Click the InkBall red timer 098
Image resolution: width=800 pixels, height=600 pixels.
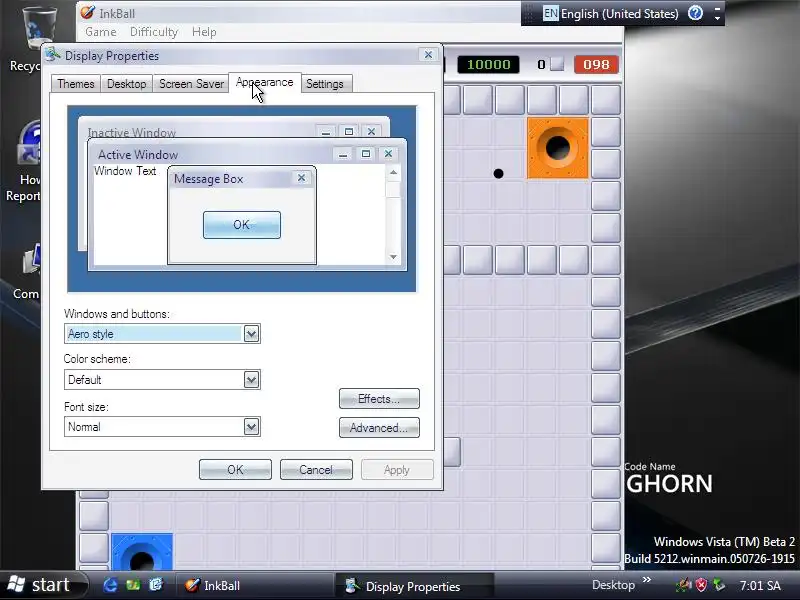[596, 65]
